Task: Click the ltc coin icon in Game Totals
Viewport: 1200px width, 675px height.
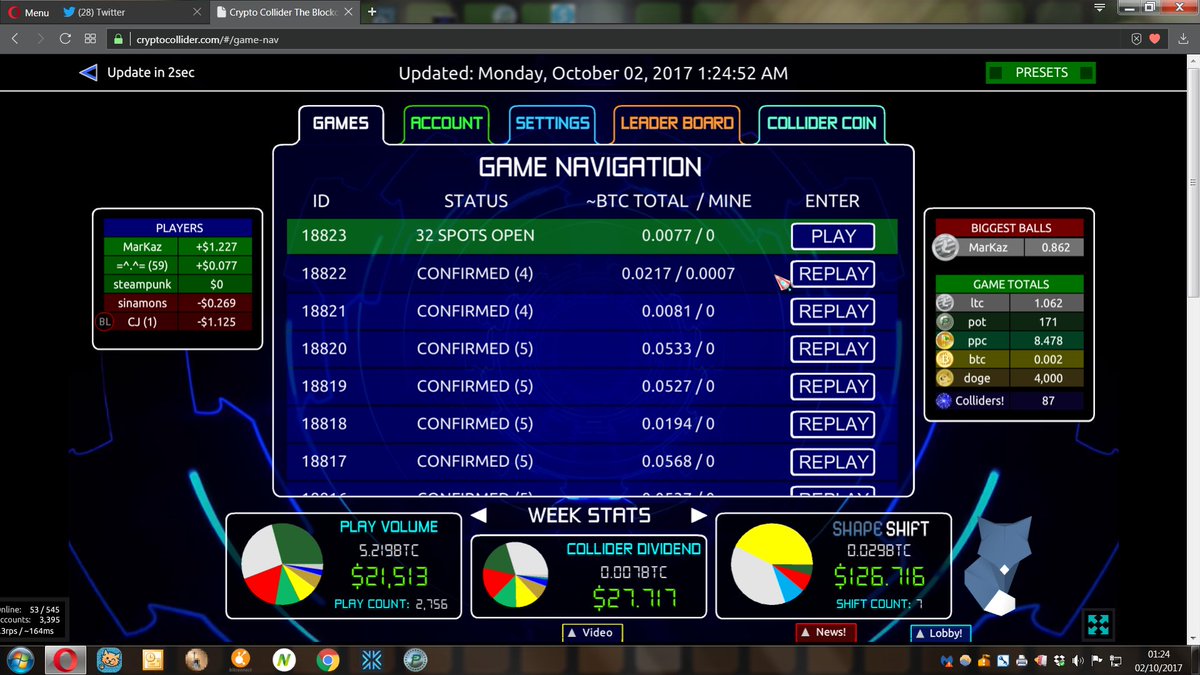Action: (x=945, y=303)
